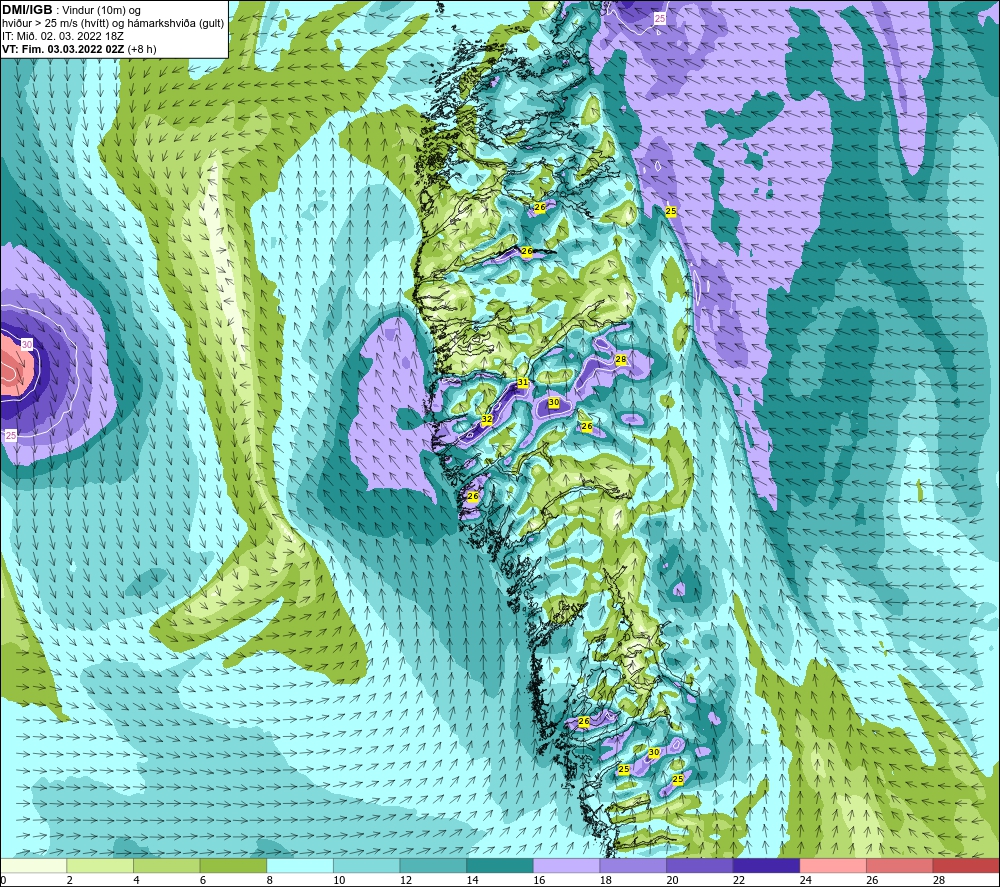The image size is (1000, 887).
Task: Click the legend scale number '4'
Action: click(136, 880)
